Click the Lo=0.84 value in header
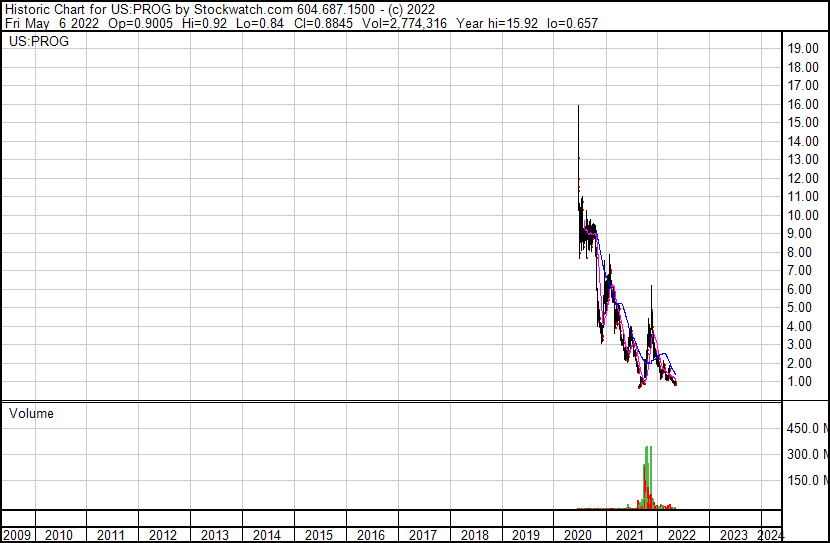This screenshot has width=830, height=543. point(260,23)
